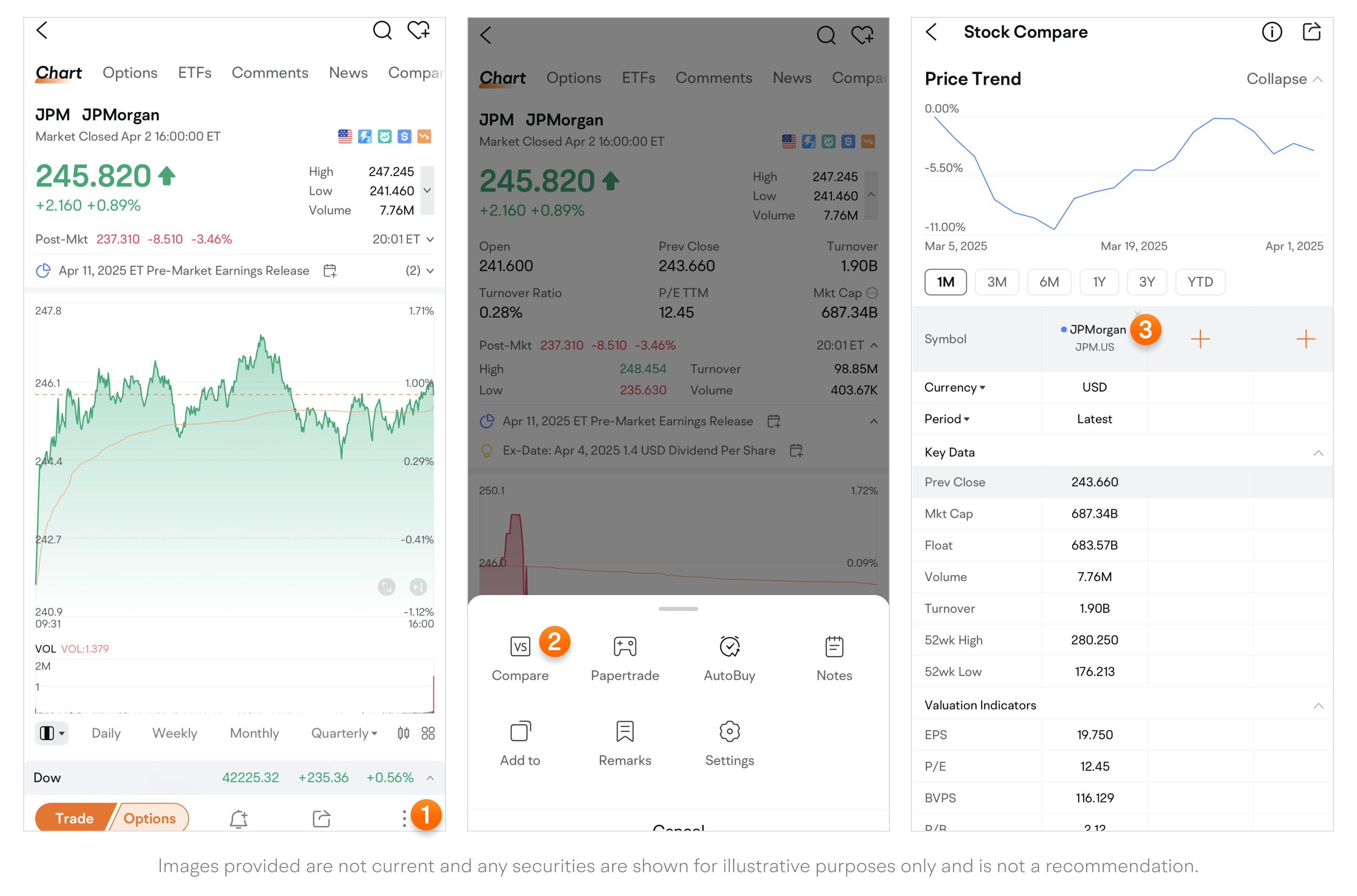1357x896 pixels.
Task: Tap the Compare VS icon
Action: coord(520,646)
